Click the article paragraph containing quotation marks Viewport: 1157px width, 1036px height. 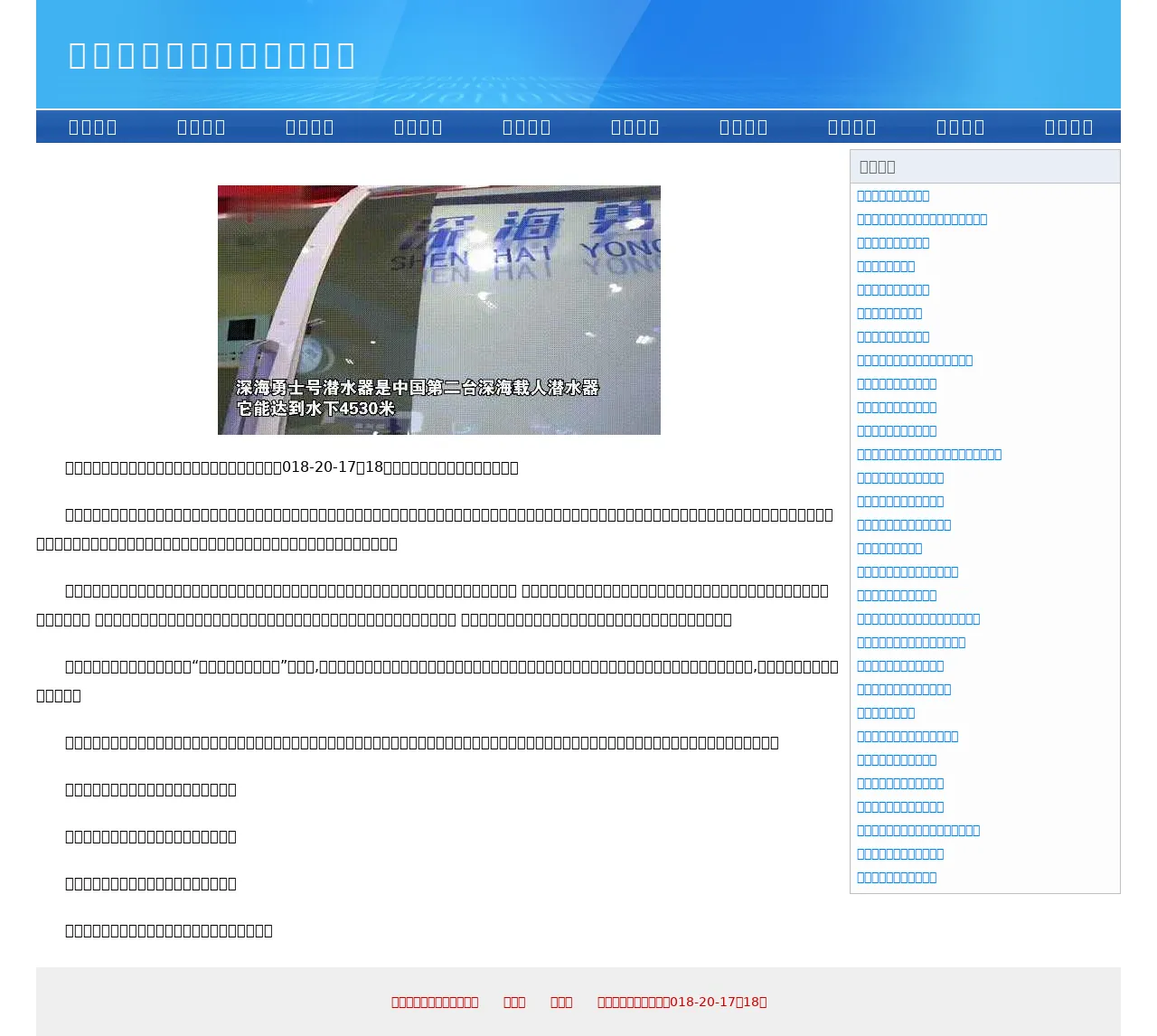coord(437,681)
